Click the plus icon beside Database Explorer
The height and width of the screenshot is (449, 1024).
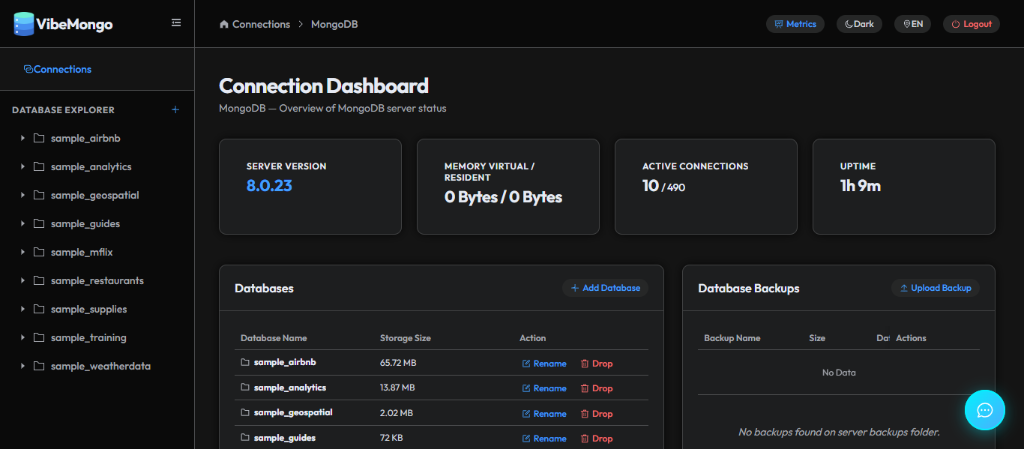click(175, 110)
